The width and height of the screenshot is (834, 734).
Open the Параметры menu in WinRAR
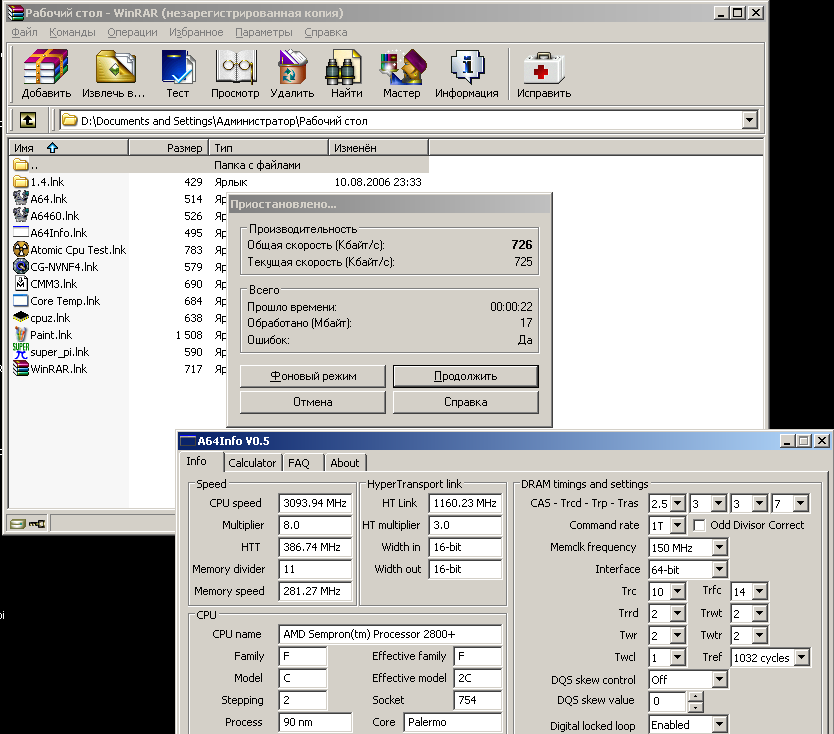[264, 31]
